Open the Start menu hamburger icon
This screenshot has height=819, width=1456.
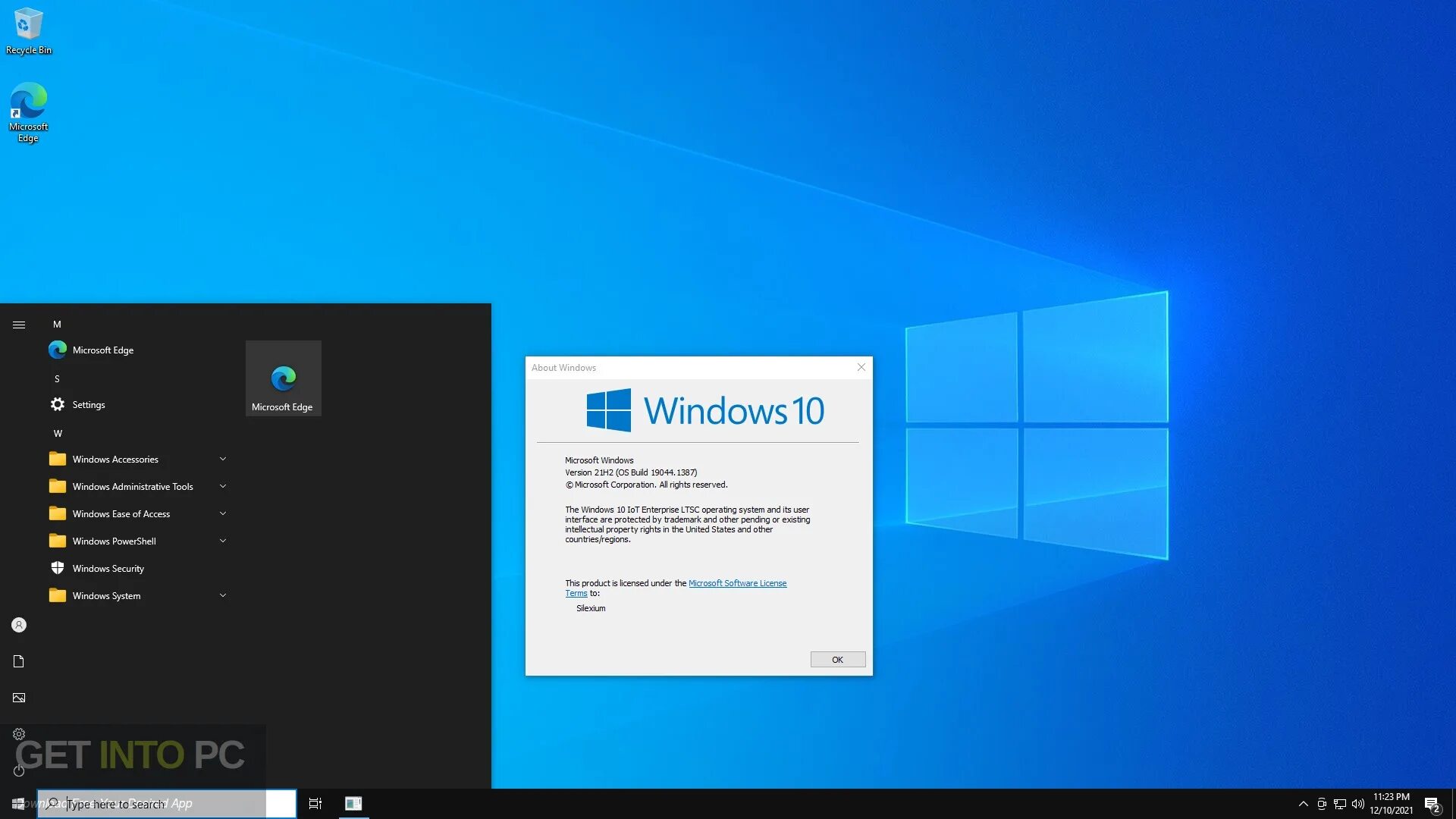19,325
